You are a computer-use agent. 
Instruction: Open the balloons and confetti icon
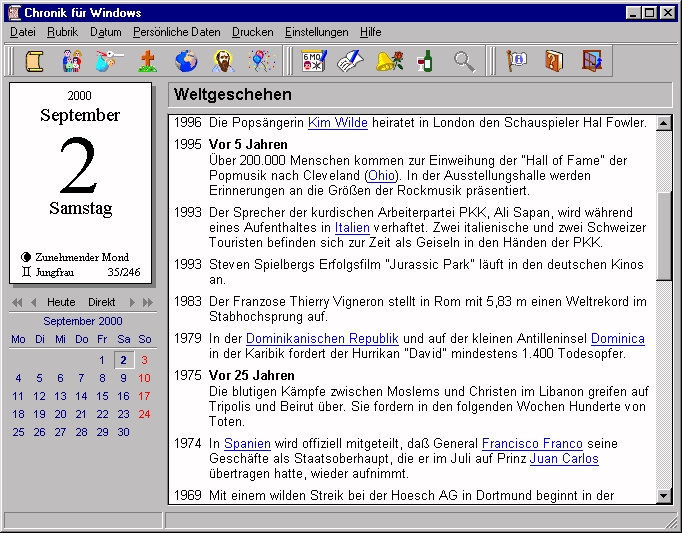click(261, 61)
